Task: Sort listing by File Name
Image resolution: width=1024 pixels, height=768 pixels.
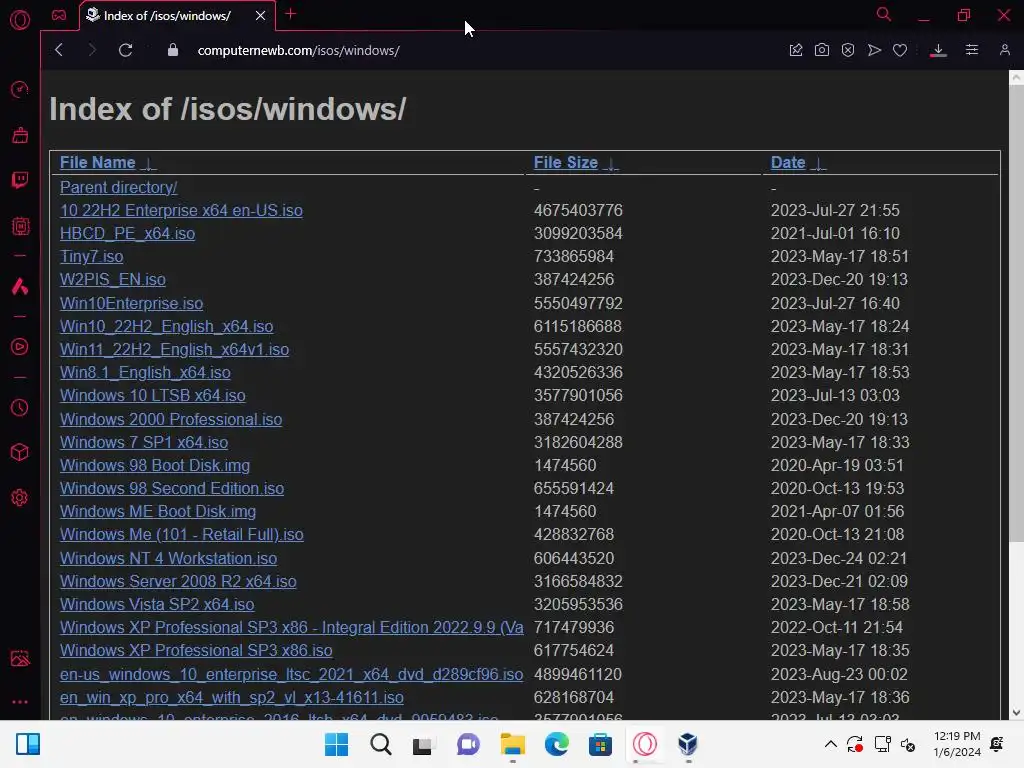Action: pyautogui.click(x=97, y=163)
